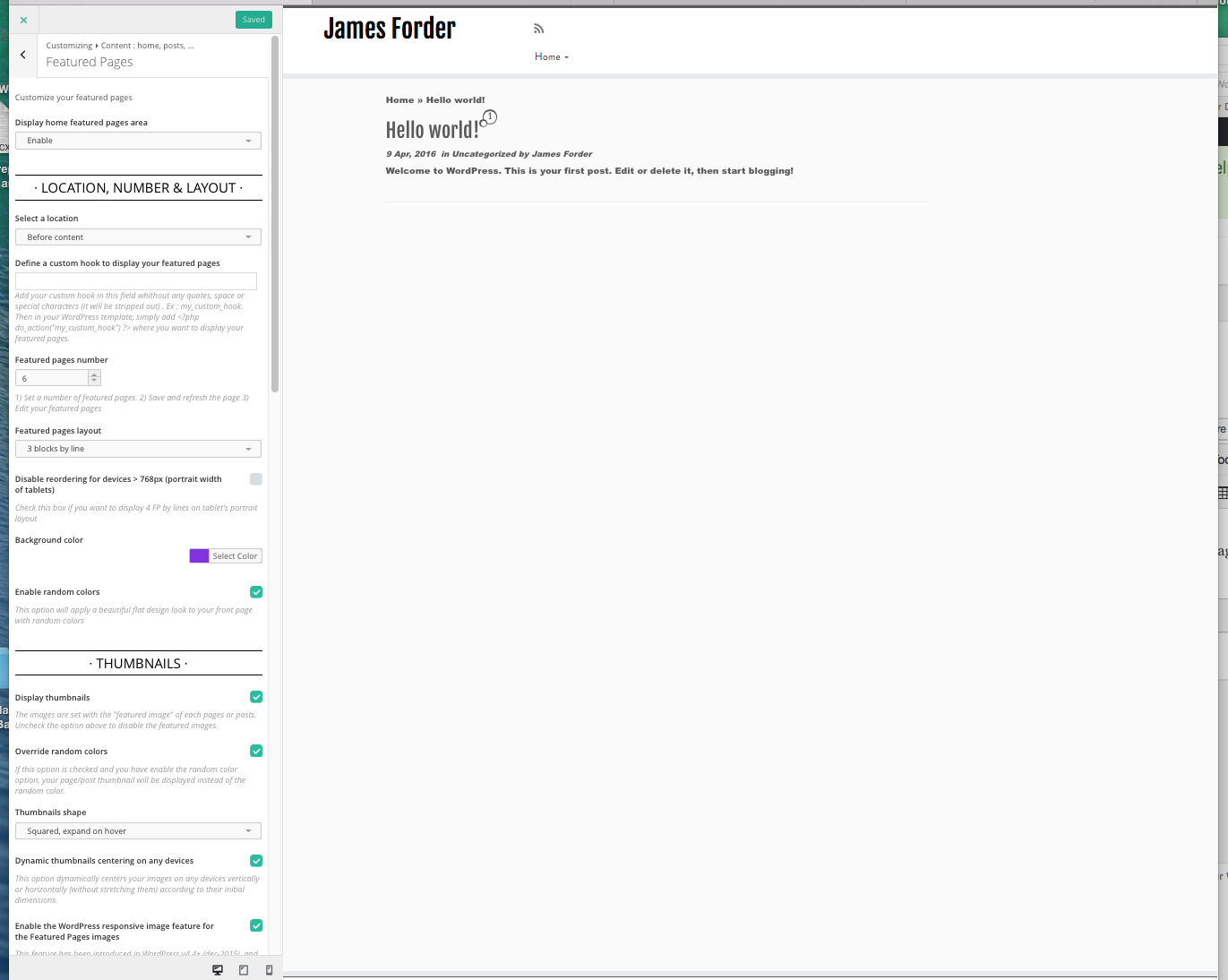1228x980 pixels.
Task: Click the Select Color button
Action: [x=236, y=556]
